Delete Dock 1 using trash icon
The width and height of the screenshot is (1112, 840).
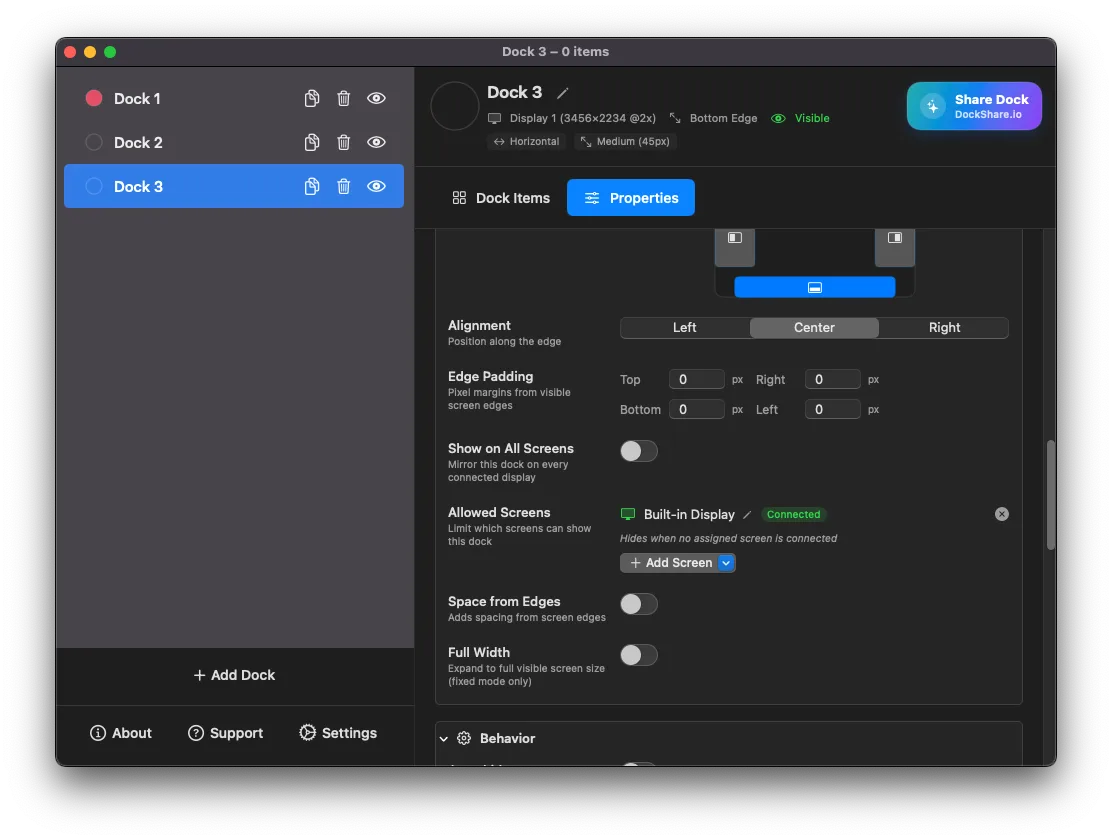point(343,98)
